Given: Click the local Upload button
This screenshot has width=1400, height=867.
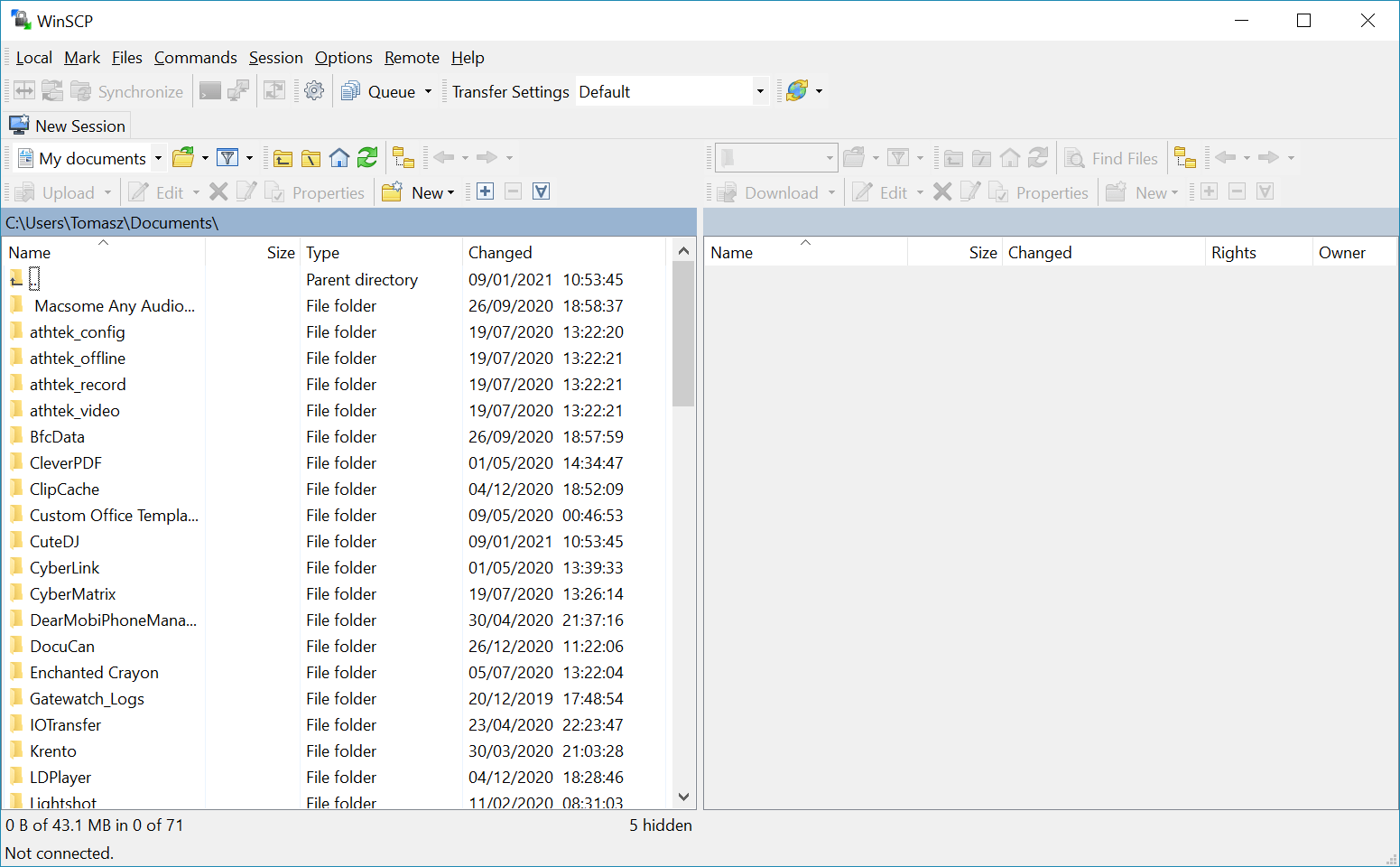Looking at the screenshot, I should (64, 192).
